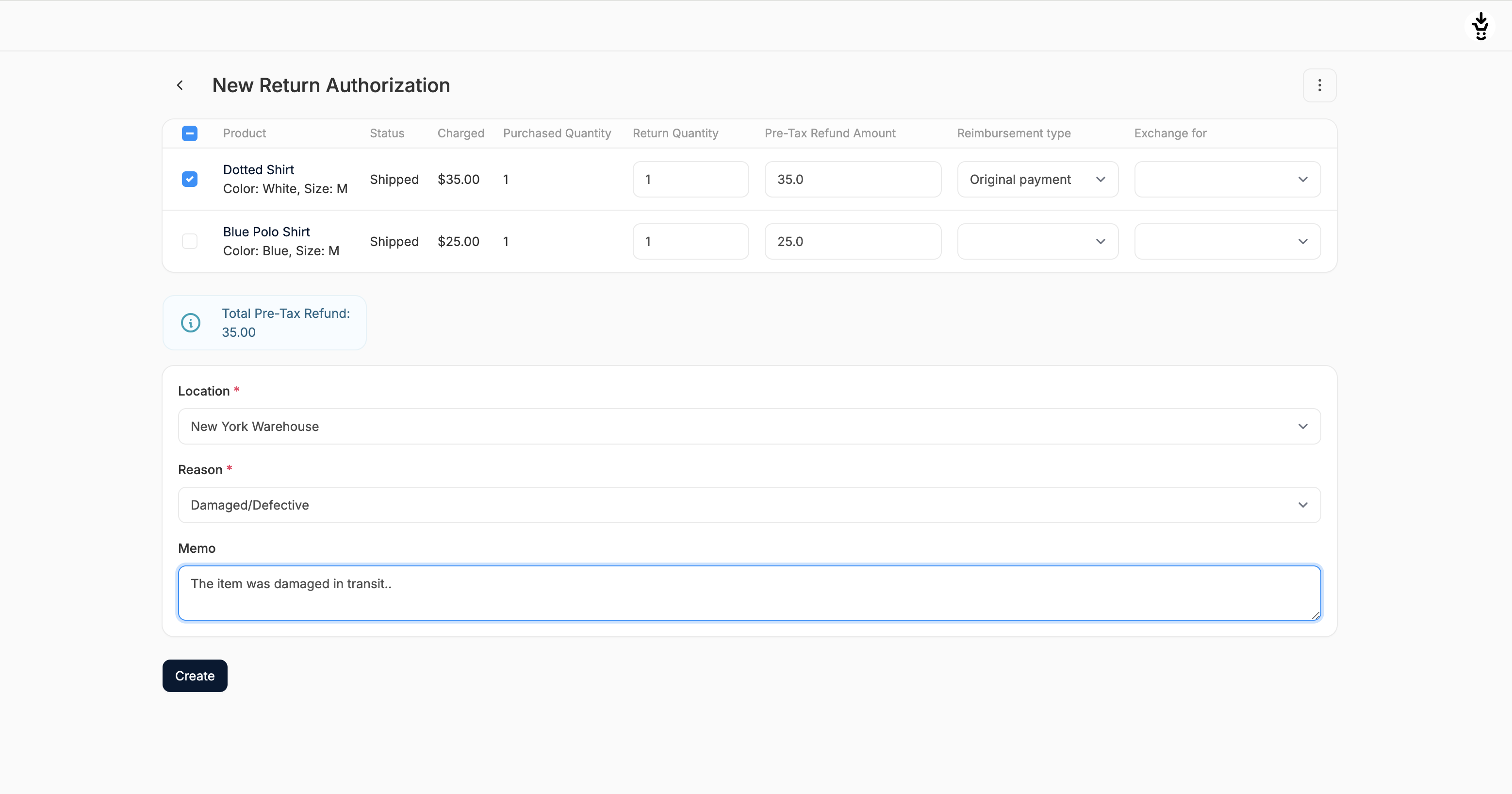Viewport: 1512px width, 794px height.
Task: Click the profile avatar logo icon
Action: click(1480, 26)
